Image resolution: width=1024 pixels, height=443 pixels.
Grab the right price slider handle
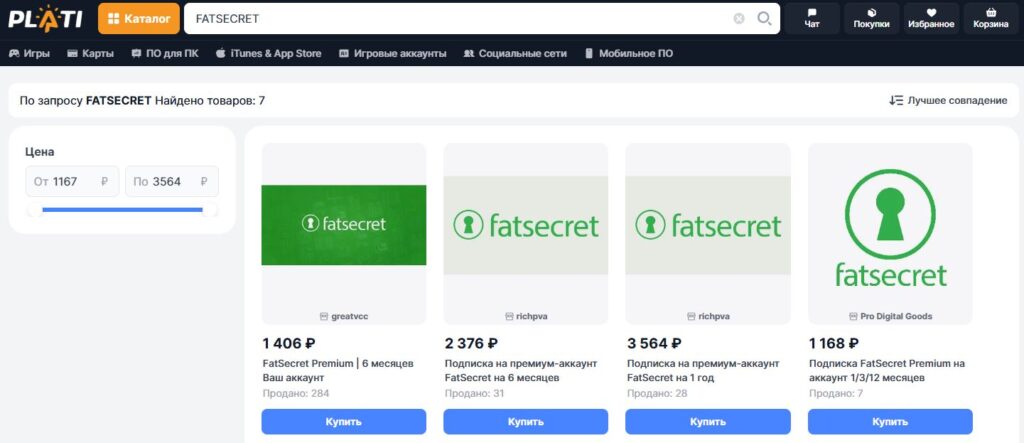(210, 210)
